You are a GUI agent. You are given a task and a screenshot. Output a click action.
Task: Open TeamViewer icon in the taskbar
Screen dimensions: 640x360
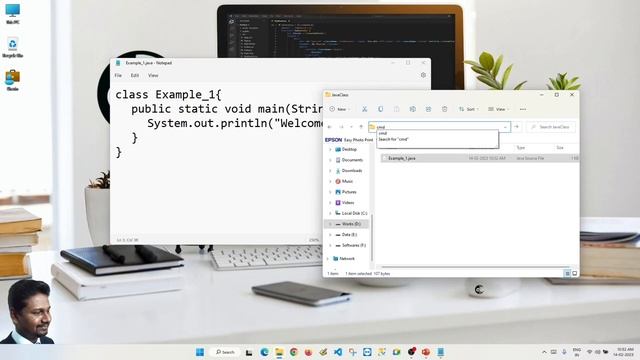(367, 352)
